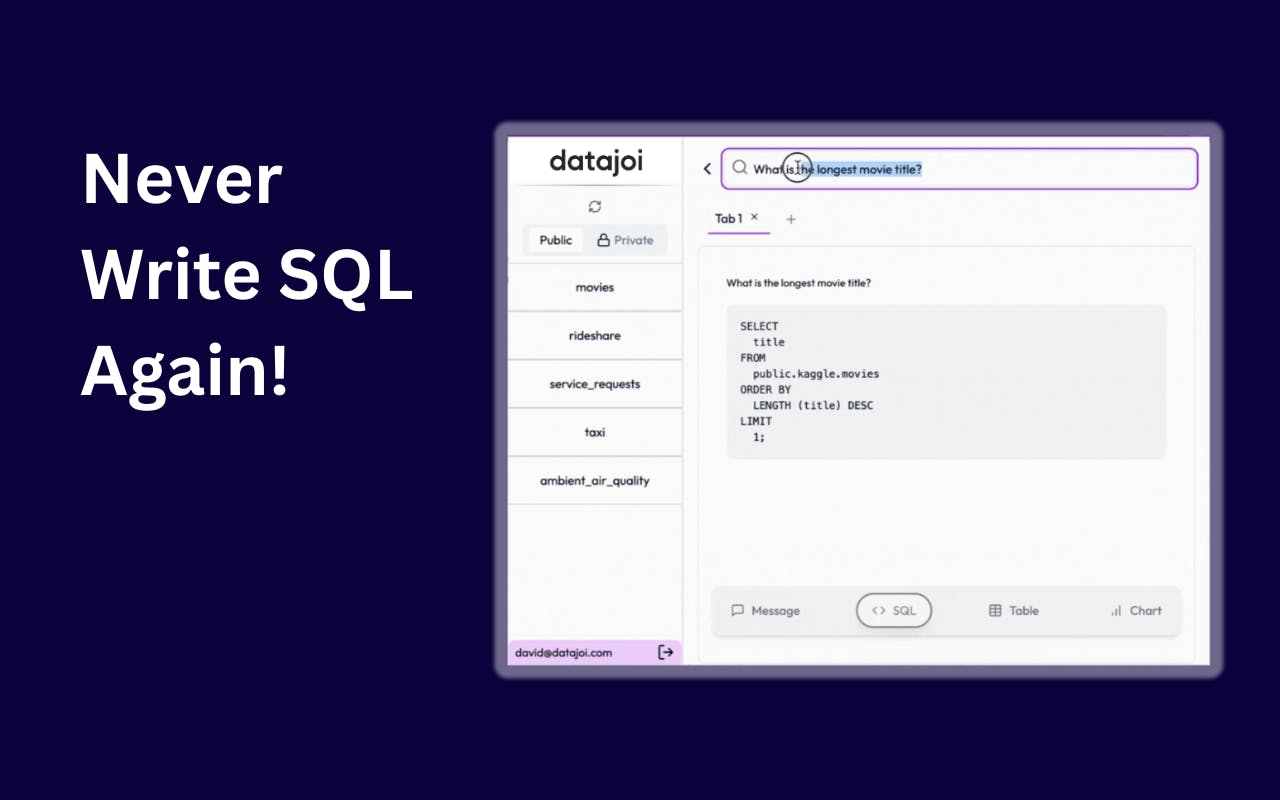Open the Chart view
Screen dimensions: 1280x800
click(x=1136, y=610)
